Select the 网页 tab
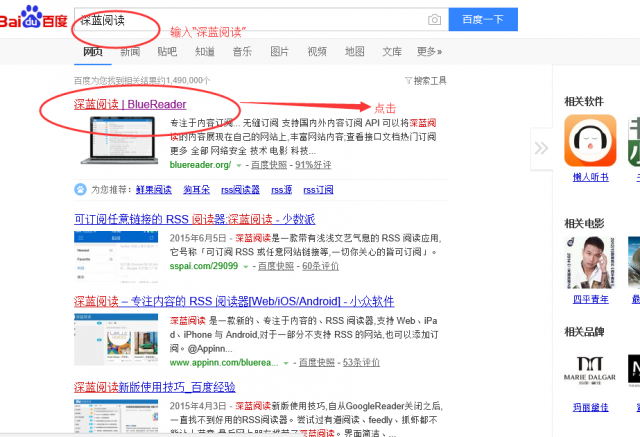This screenshot has height=437, width=640. (93, 52)
